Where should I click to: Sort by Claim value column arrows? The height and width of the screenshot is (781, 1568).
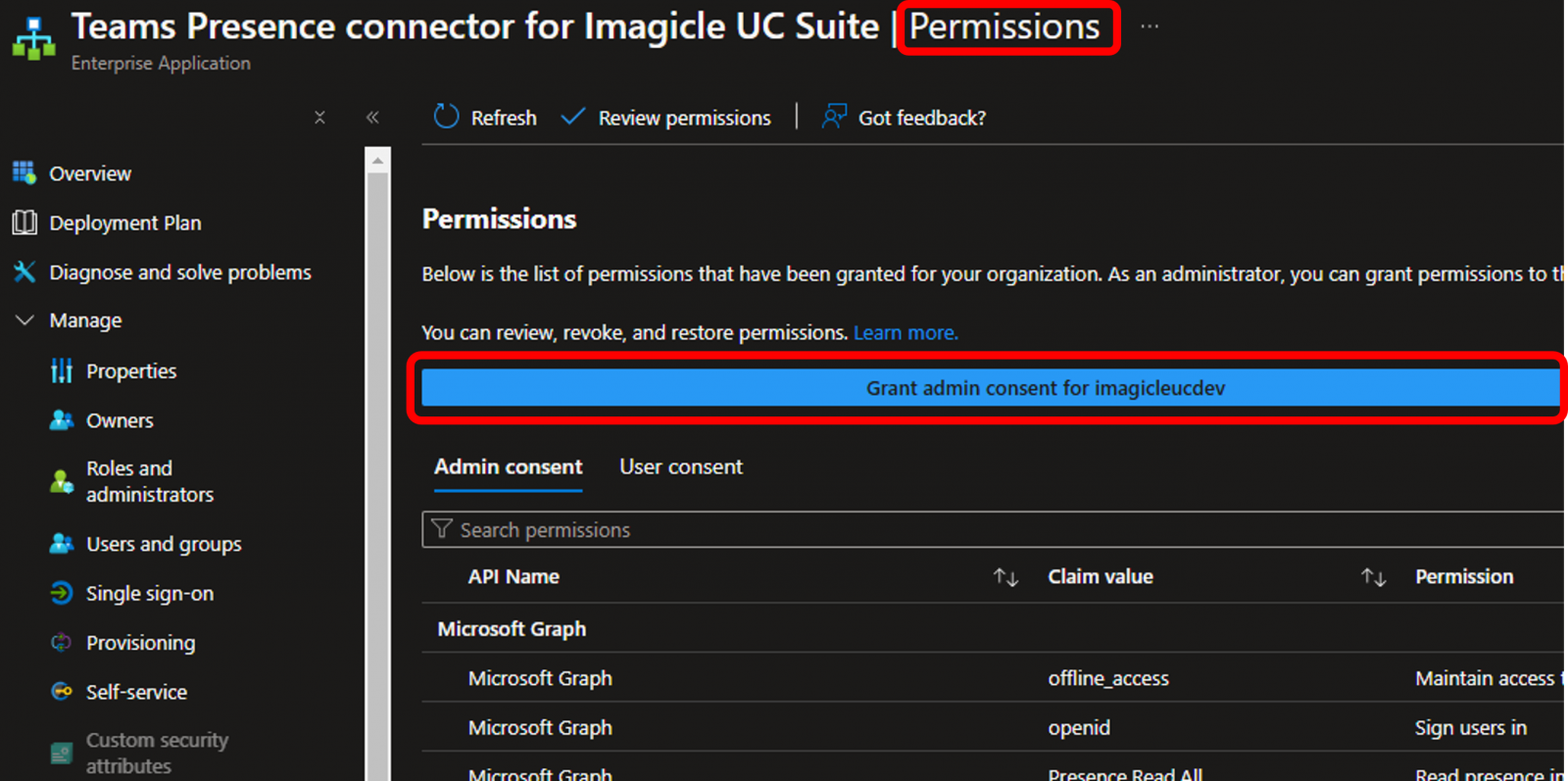point(1373,577)
